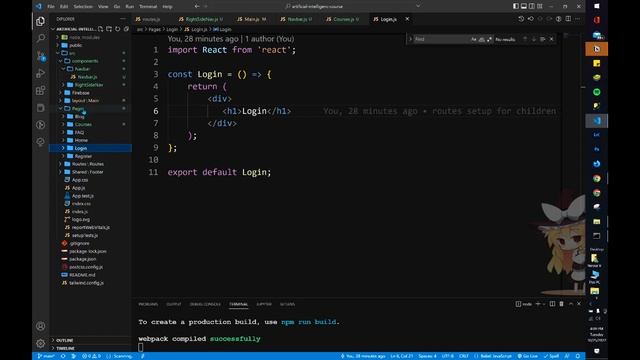This screenshot has width=640, height=360.
Task: Click the Spotify icon in the taskbar
Action: (x=596, y=92)
